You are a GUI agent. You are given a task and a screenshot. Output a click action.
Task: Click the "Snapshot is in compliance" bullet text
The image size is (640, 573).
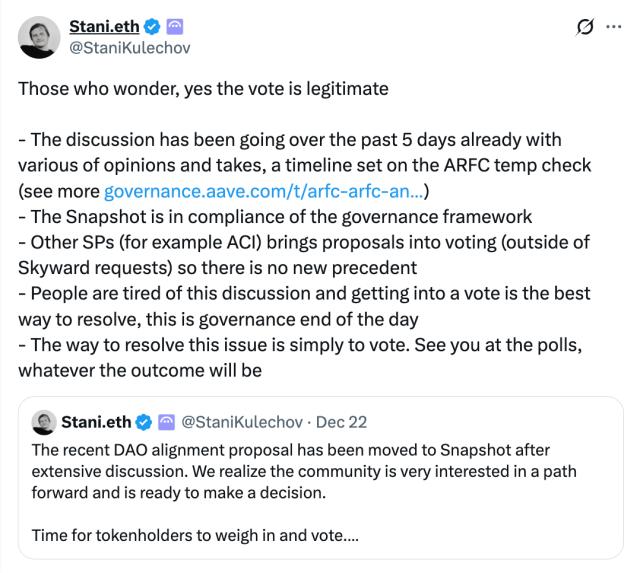(x=274, y=216)
